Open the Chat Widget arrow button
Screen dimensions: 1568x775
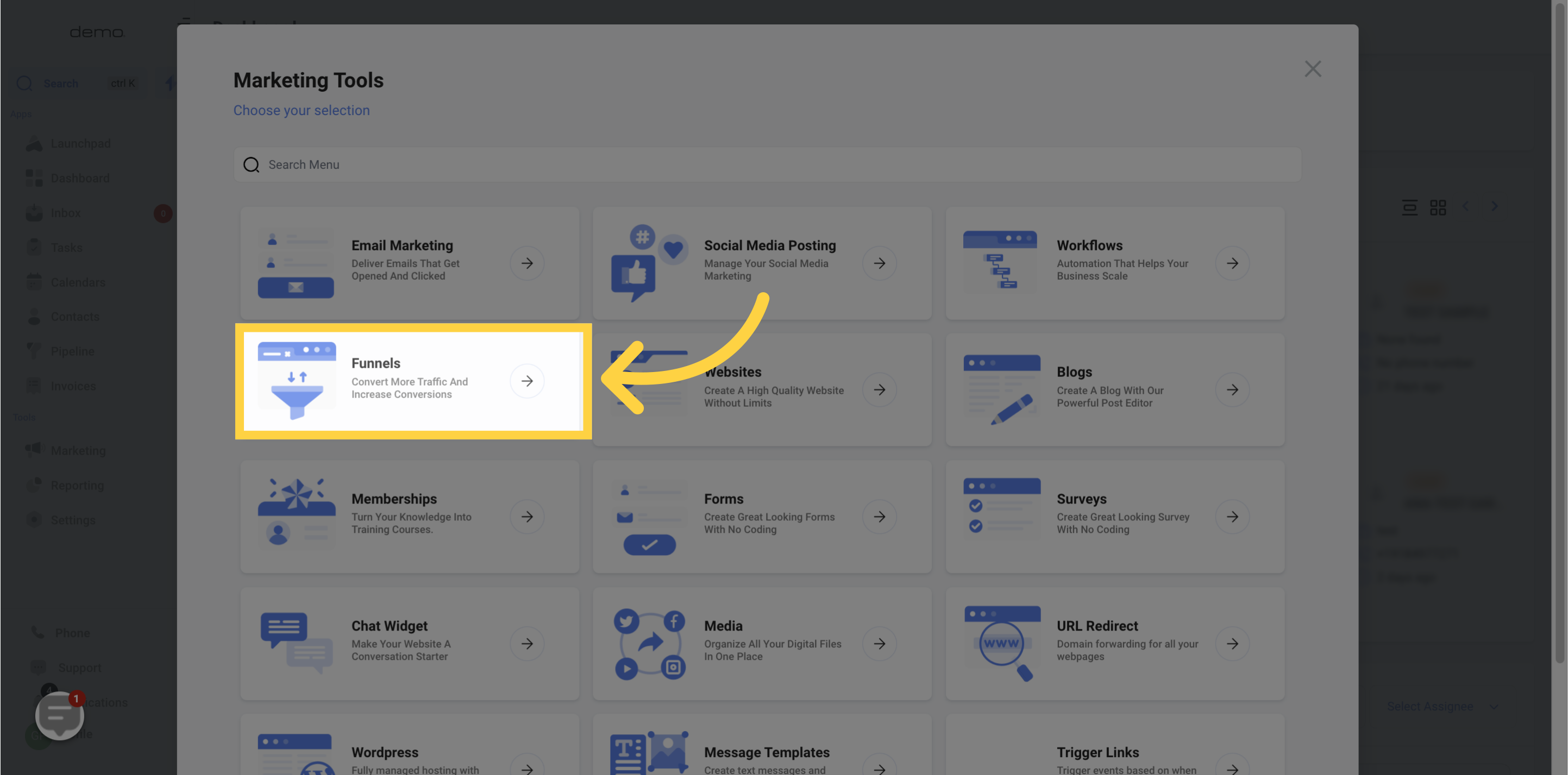[526, 644]
